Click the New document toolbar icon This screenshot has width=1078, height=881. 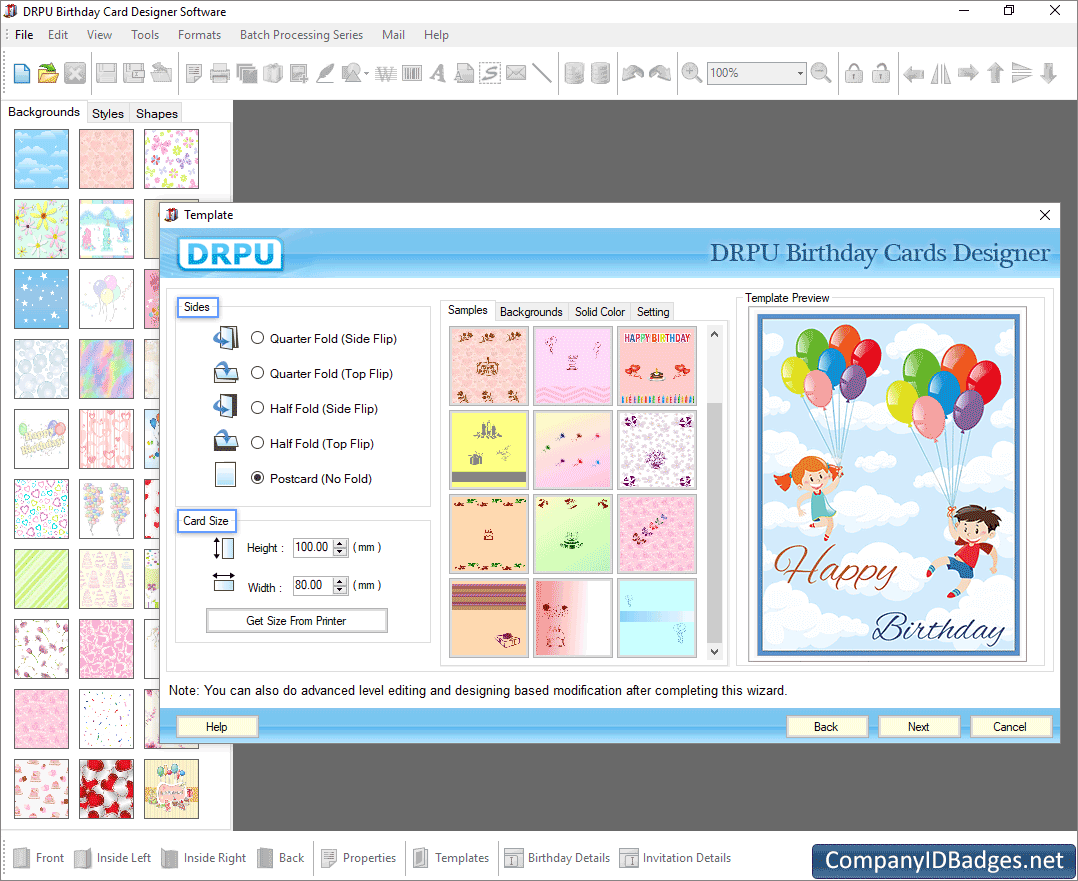click(x=22, y=73)
